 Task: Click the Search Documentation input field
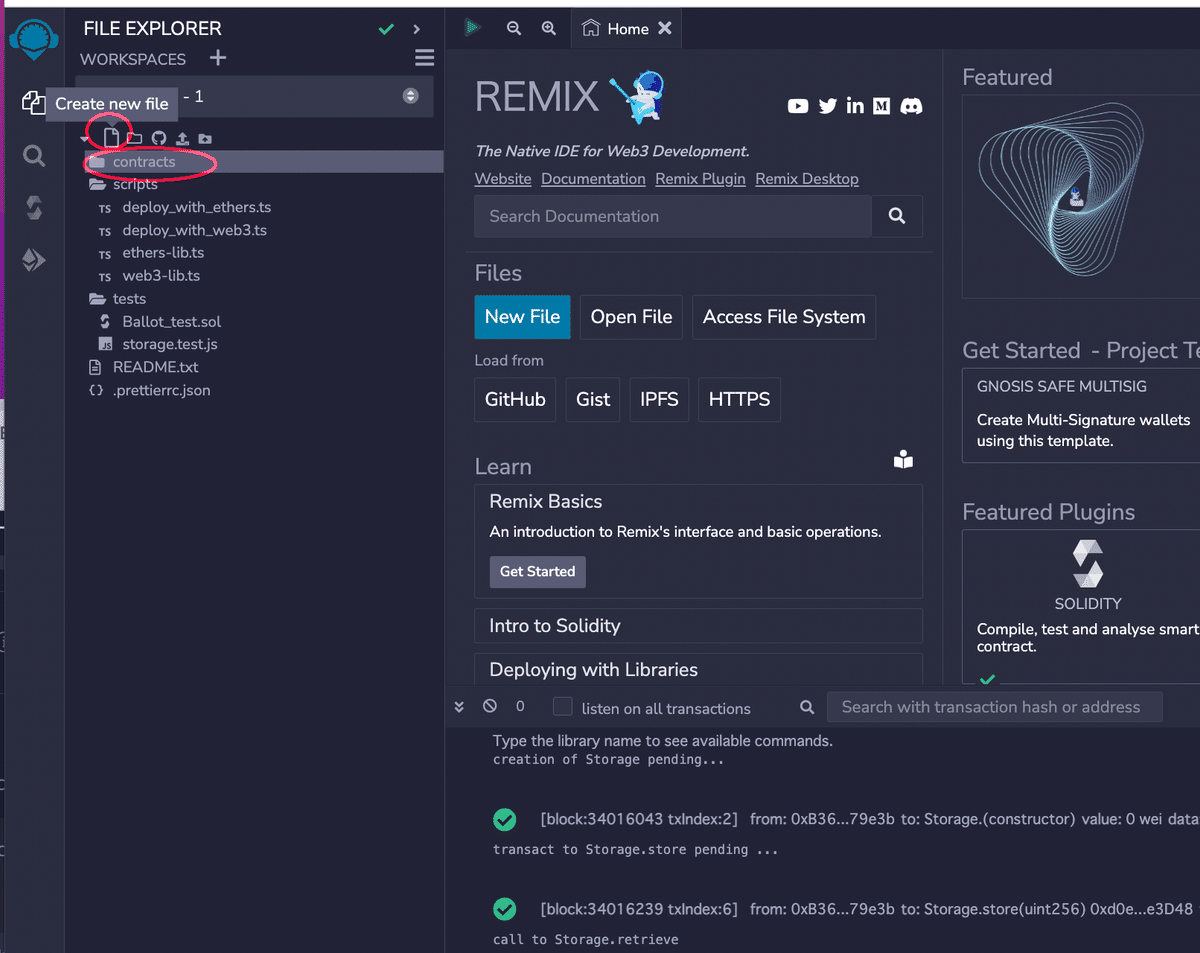point(673,216)
